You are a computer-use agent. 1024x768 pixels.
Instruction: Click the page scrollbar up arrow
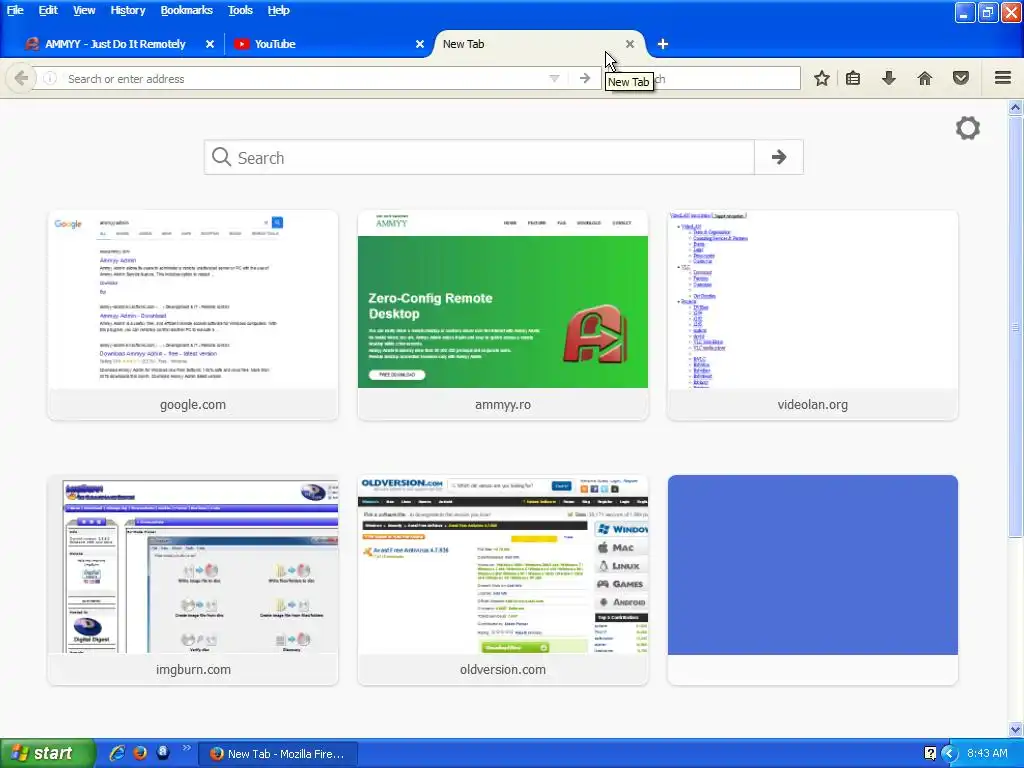(x=1016, y=107)
